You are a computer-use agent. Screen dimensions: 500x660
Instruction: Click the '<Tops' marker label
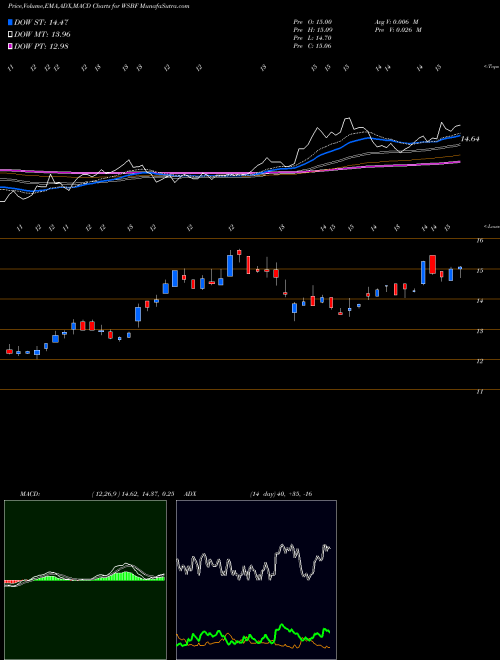coord(491,67)
